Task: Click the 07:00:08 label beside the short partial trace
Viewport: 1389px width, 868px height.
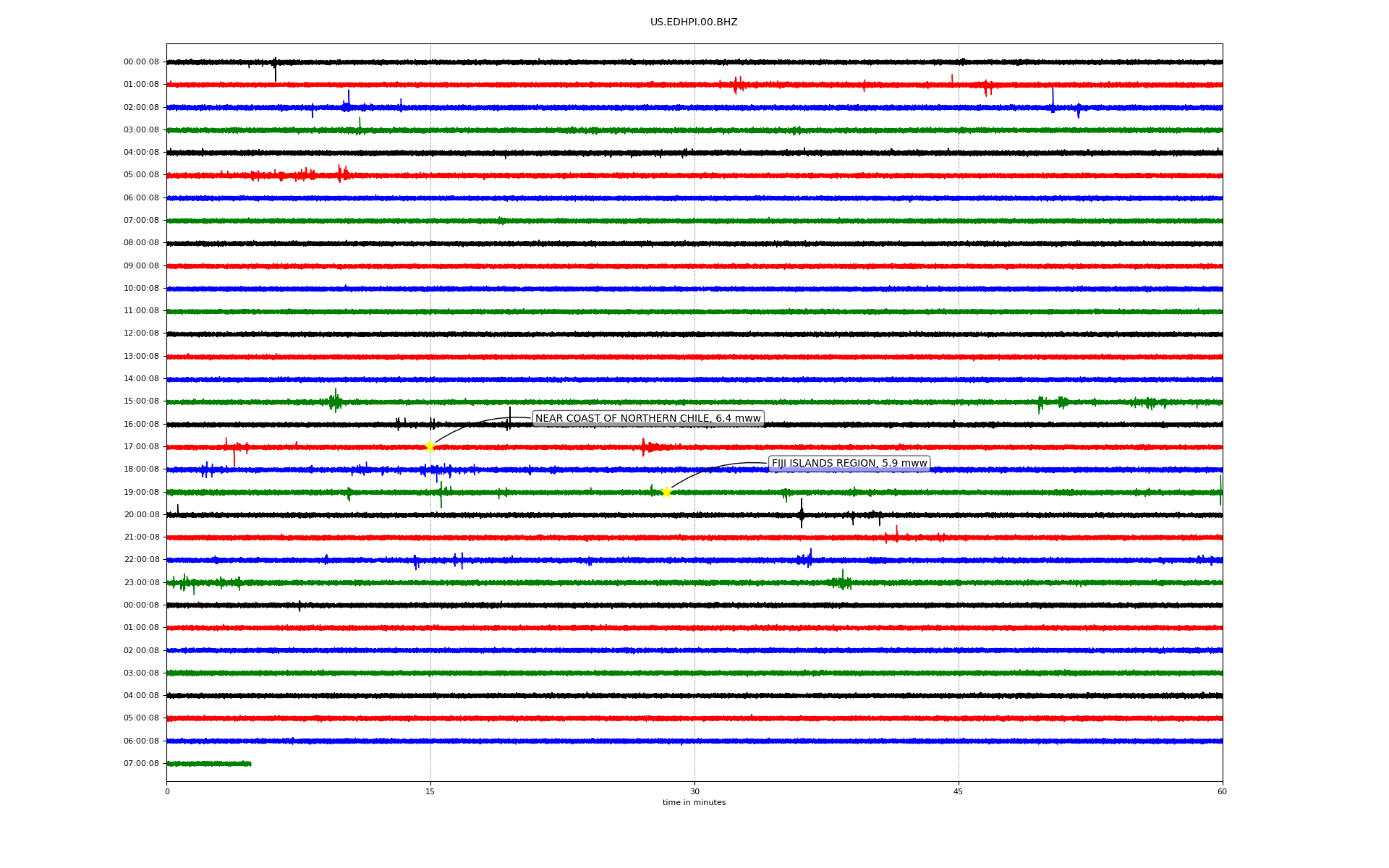Action: pyautogui.click(x=141, y=764)
